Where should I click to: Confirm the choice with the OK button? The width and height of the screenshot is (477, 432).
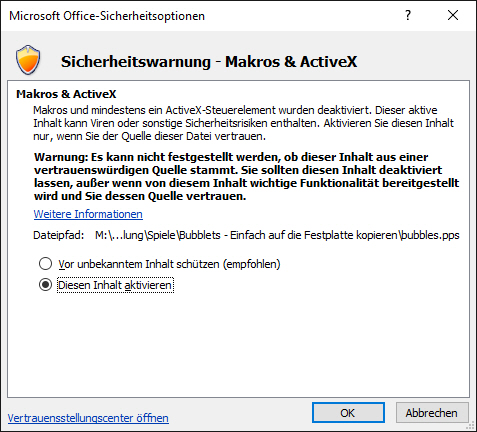pos(348,413)
